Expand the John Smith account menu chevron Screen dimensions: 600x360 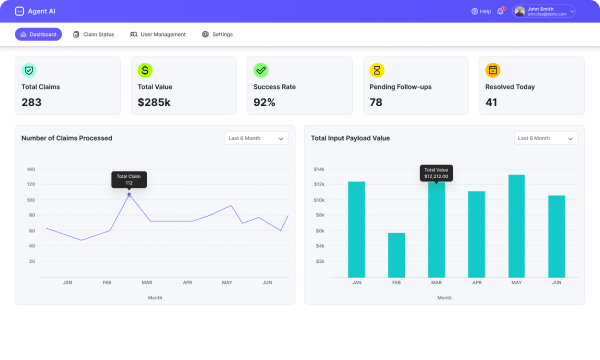point(572,11)
